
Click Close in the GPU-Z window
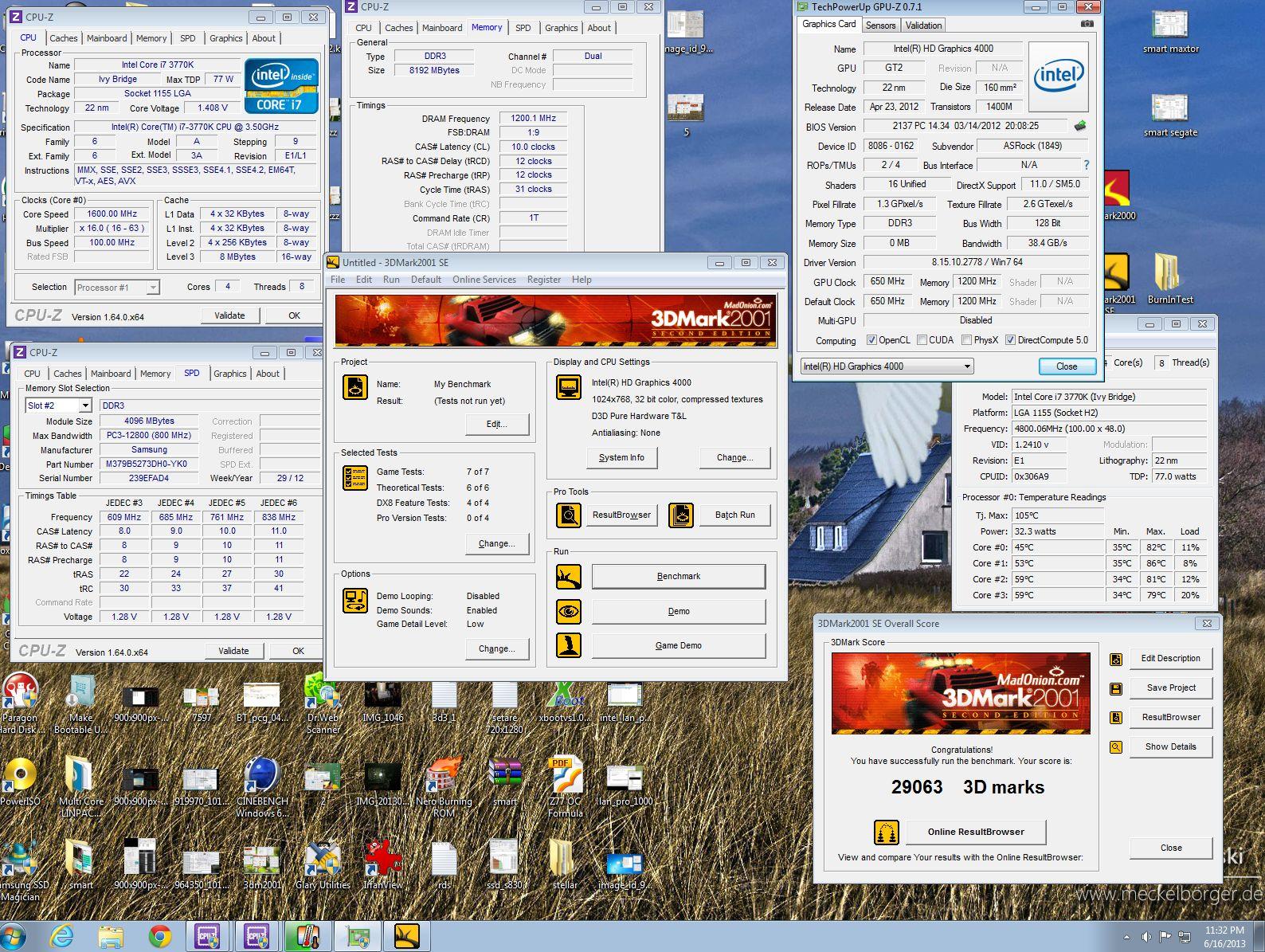(x=1067, y=366)
